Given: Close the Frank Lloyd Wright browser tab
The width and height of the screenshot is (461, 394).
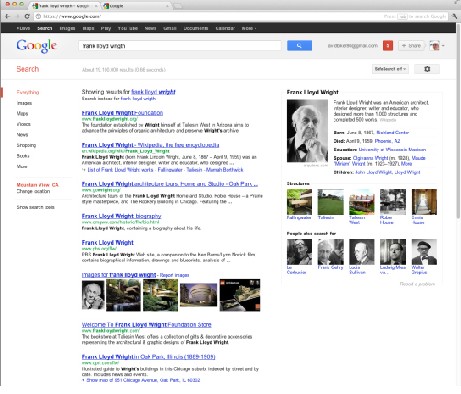Looking at the screenshot, I should pyautogui.click(x=96, y=6).
